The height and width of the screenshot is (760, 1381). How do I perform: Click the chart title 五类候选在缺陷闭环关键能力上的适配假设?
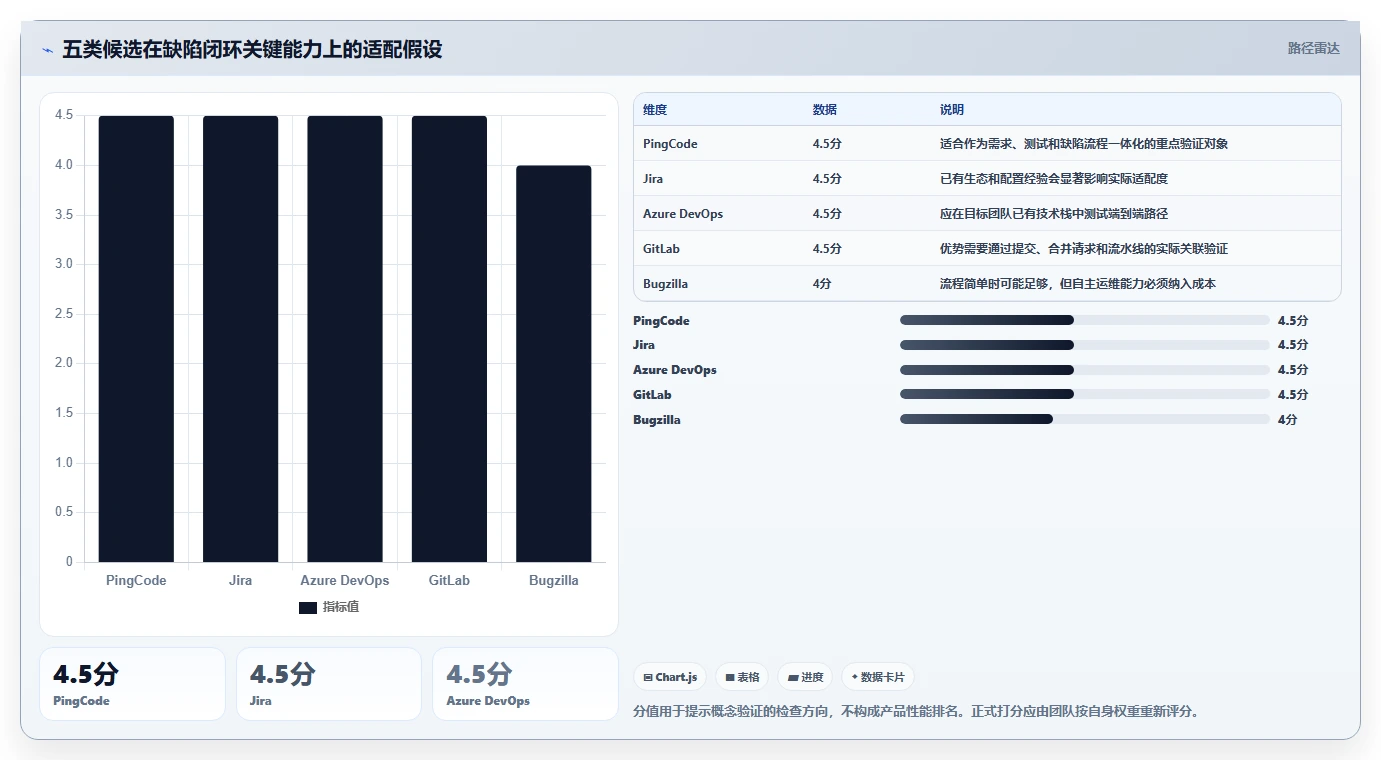pyautogui.click(x=252, y=49)
